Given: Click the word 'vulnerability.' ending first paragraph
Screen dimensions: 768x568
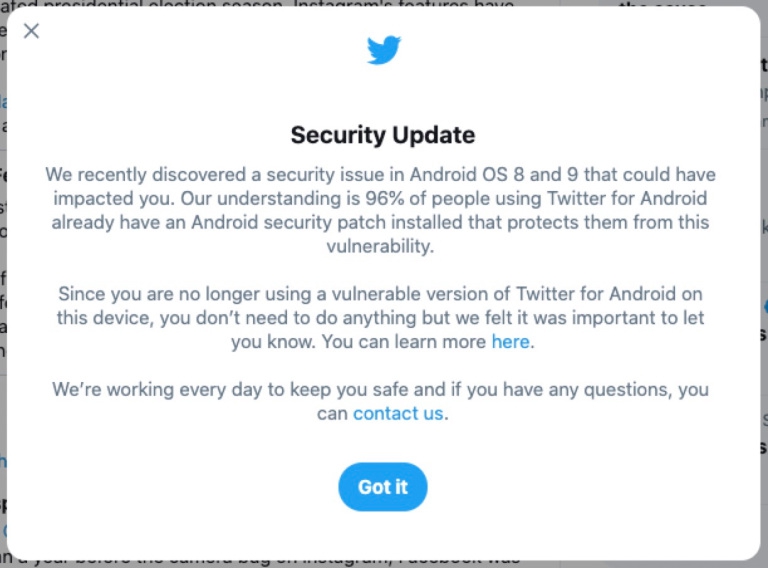Looking at the screenshot, I should (383, 246).
